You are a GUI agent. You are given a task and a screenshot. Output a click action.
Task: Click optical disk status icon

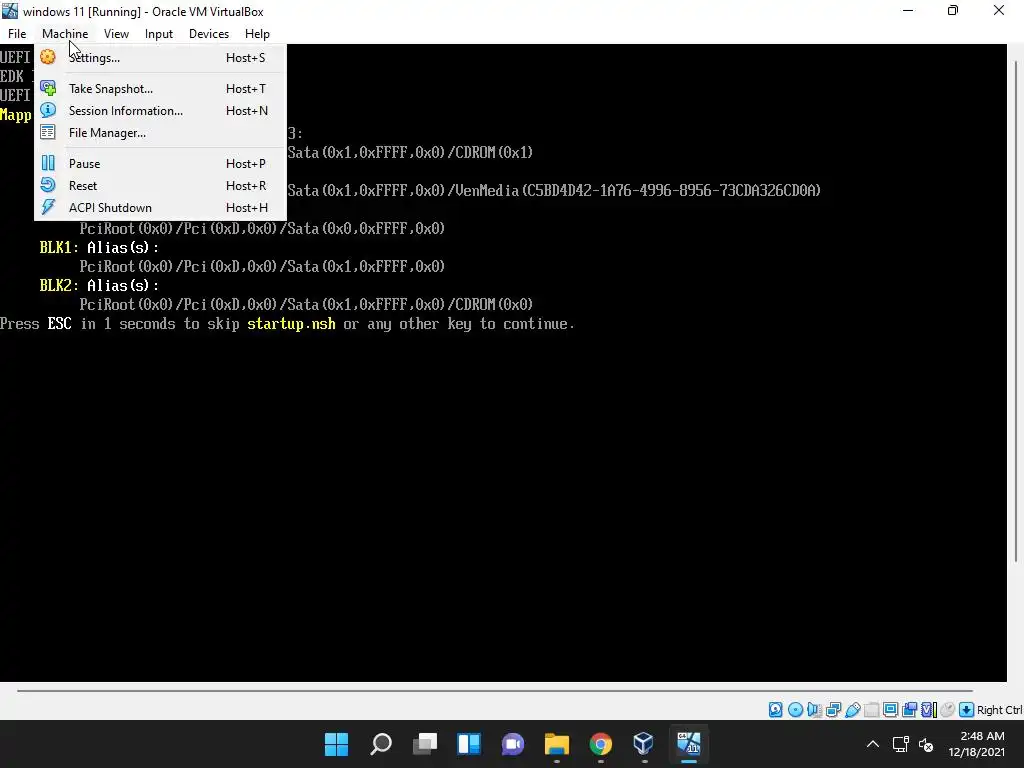[x=795, y=710]
